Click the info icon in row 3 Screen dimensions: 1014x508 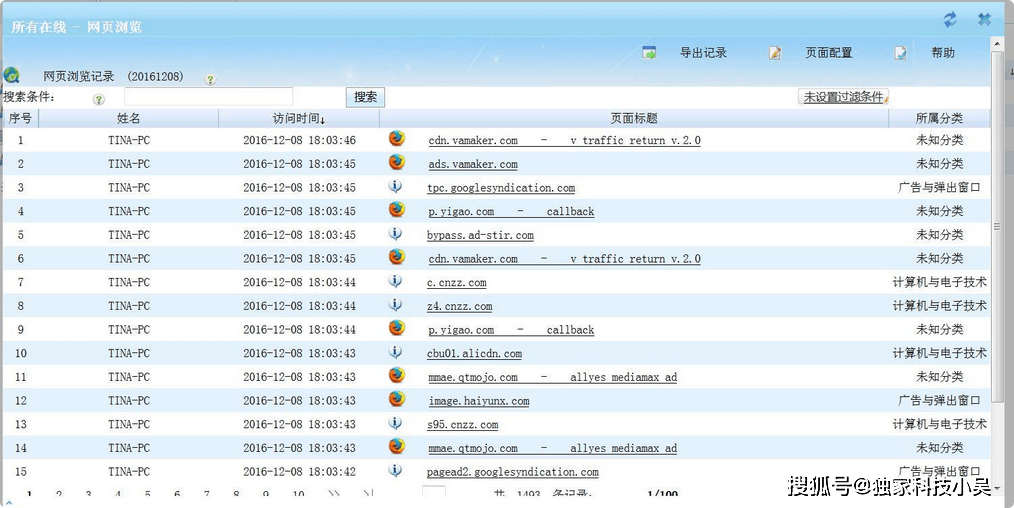pos(395,186)
